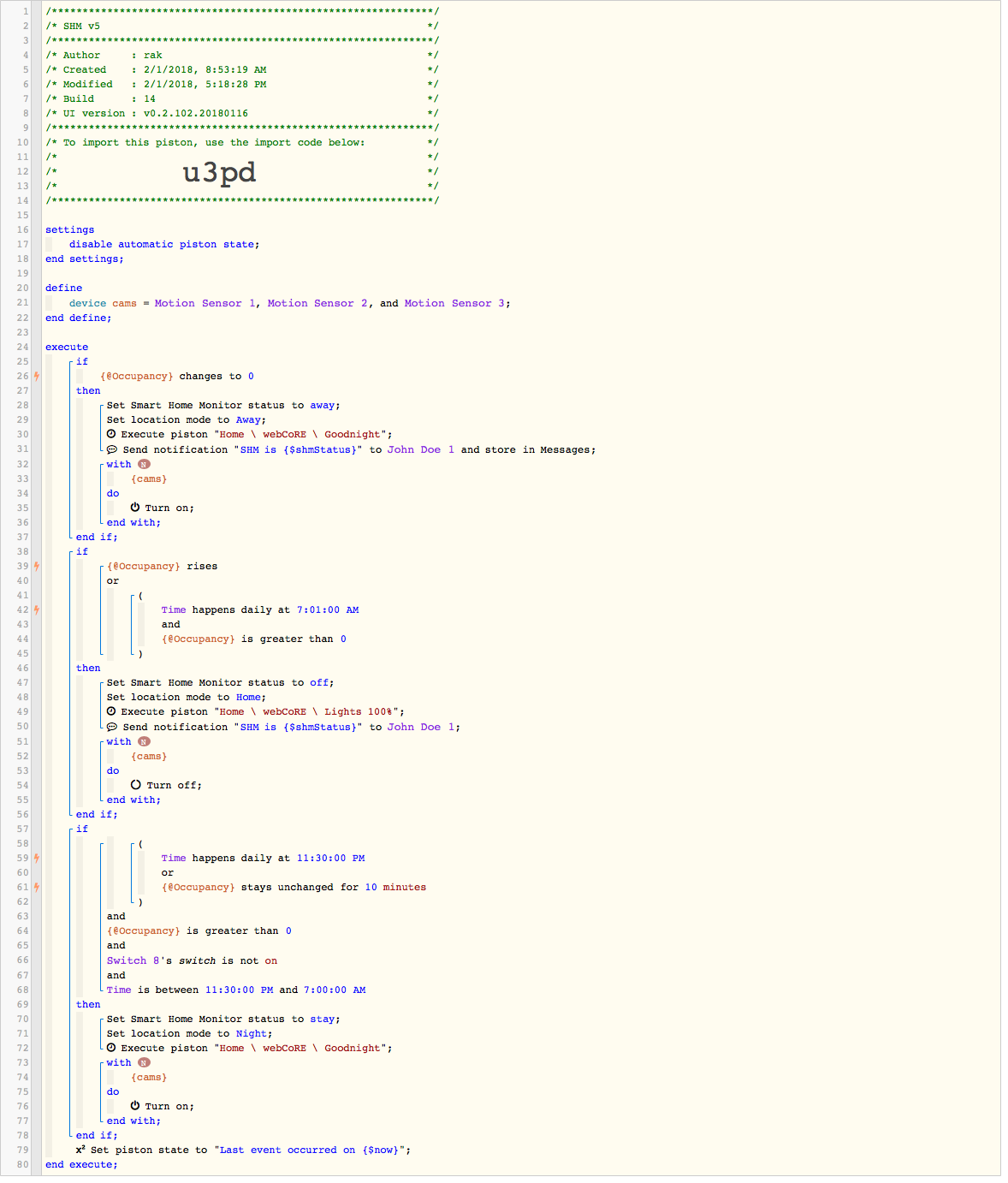Click the "then" keyword on line 27
The height and width of the screenshot is (1183, 1008).
coord(88,390)
